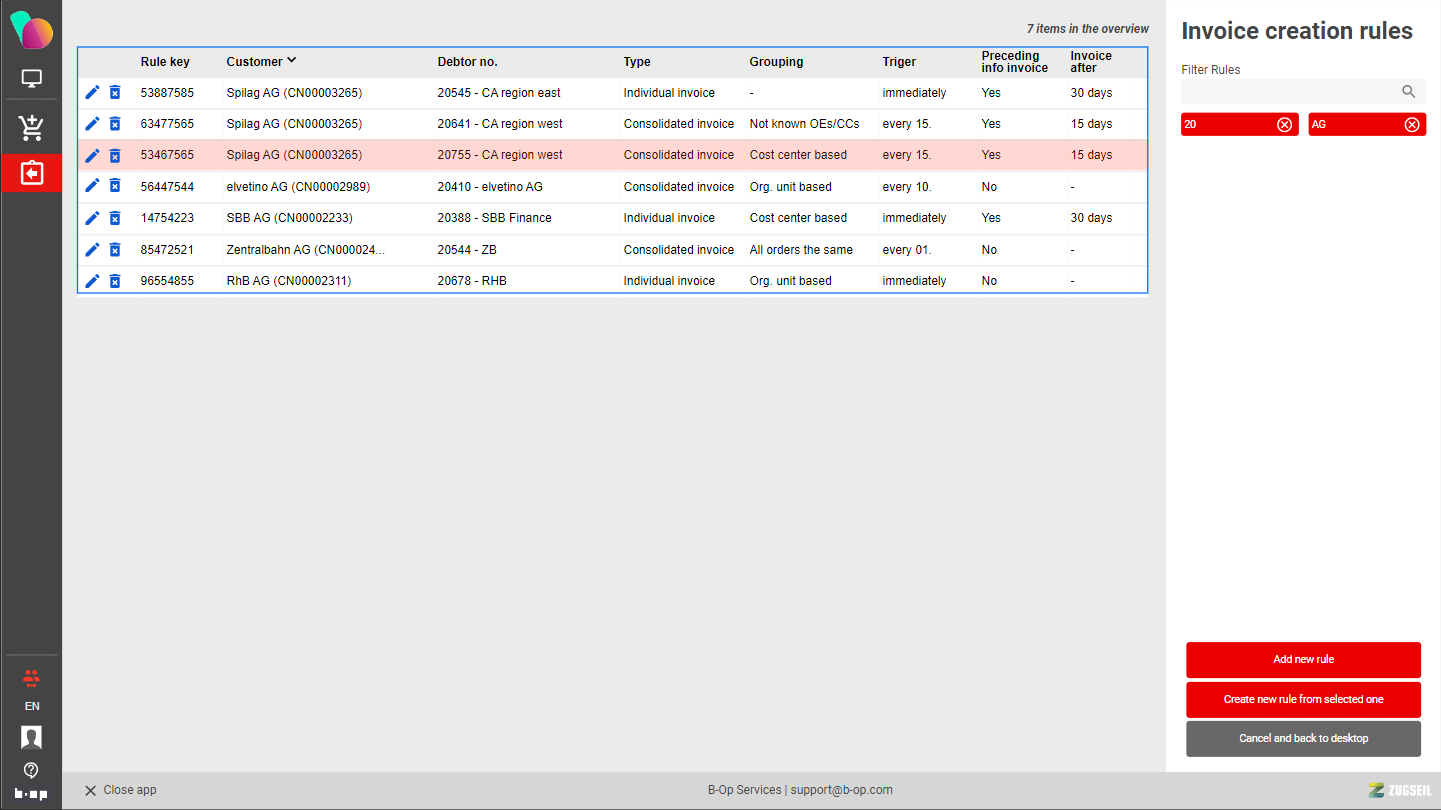Switch language via EN selector
Viewport: 1441px width, 810px height.
tap(31, 706)
